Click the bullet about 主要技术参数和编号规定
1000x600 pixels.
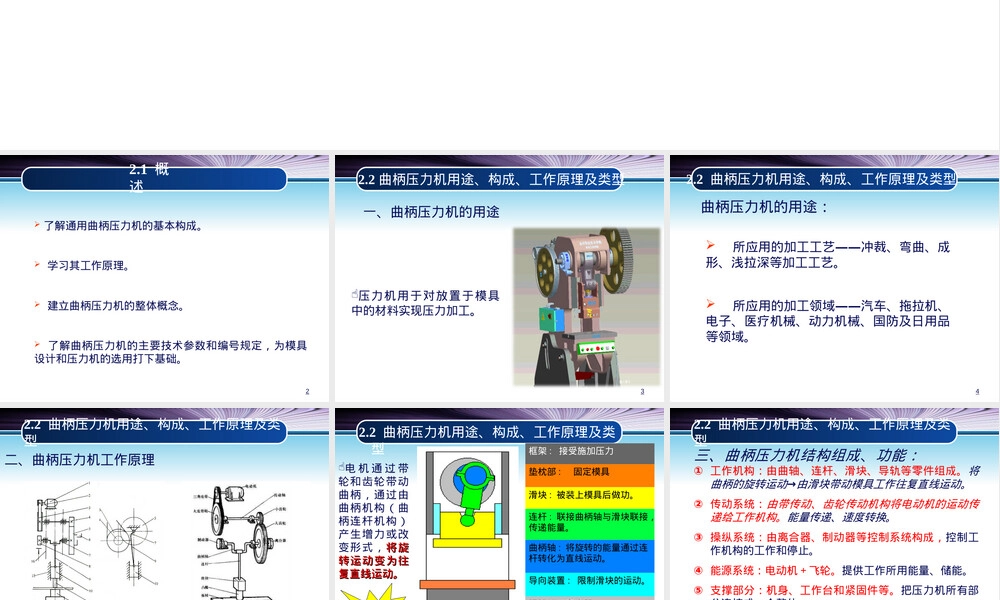[x=171, y=352]
